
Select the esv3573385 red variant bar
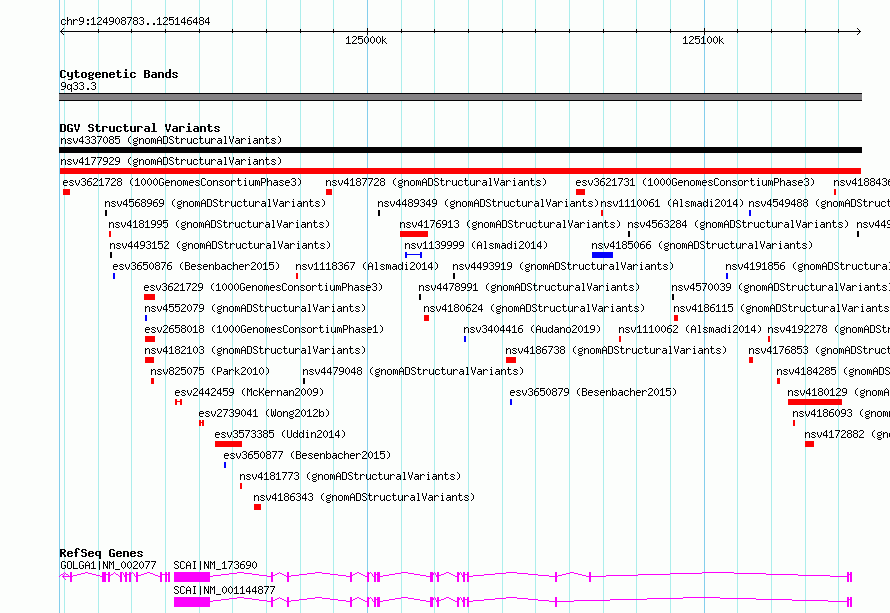click(228, 444)
